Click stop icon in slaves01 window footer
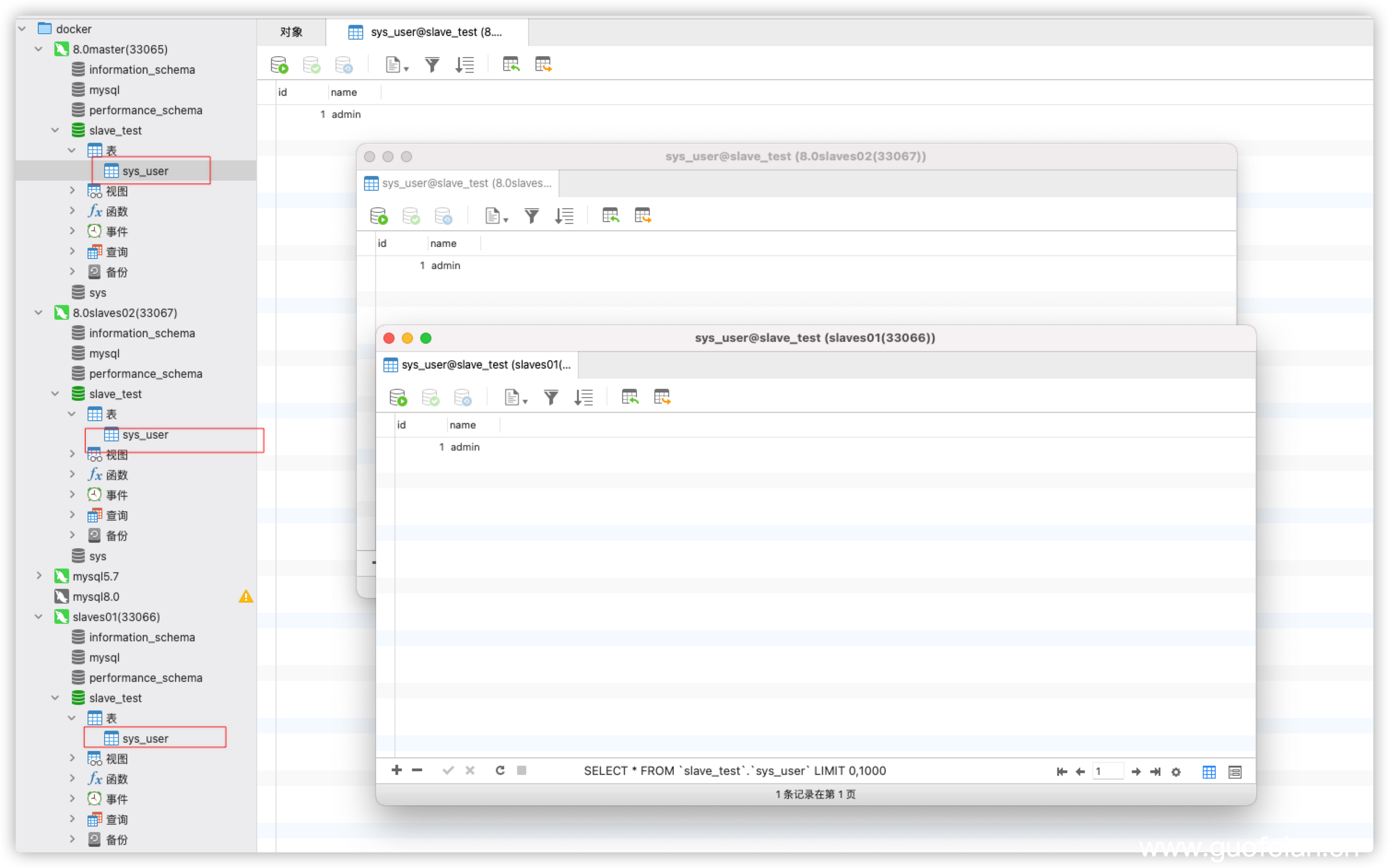Image resolution: width=1389 pixels, height=868 pixels. pyautogui.click(x=521, y=770)
